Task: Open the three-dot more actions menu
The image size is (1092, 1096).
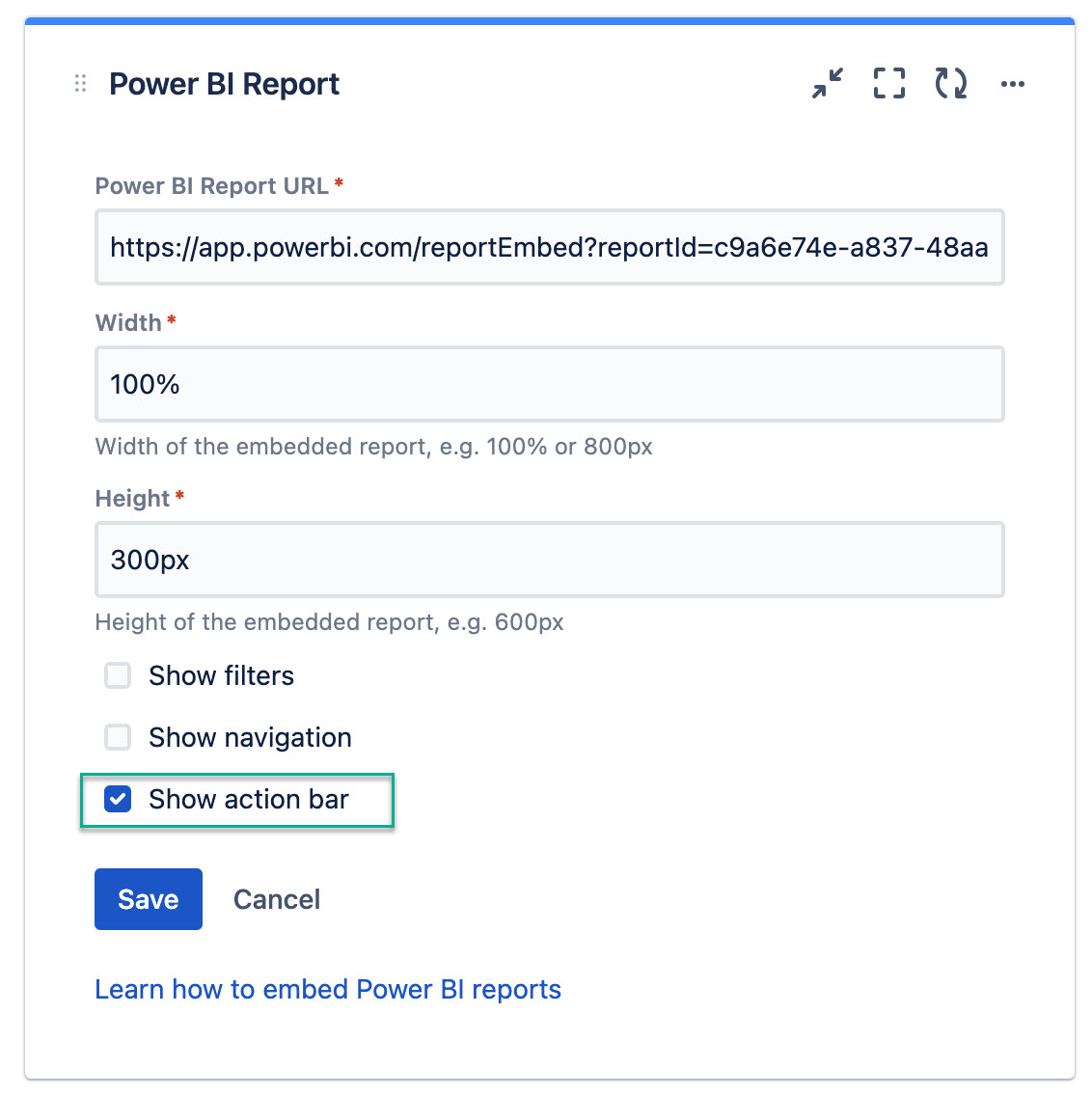Action: tap(1013, 84)
